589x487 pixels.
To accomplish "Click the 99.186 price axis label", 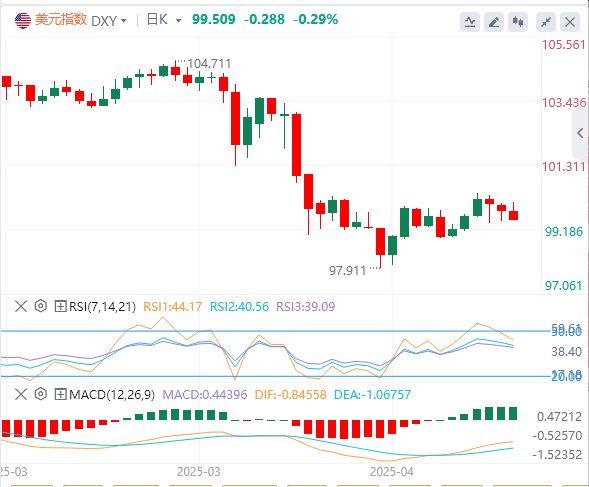I will tap(564, 231).
